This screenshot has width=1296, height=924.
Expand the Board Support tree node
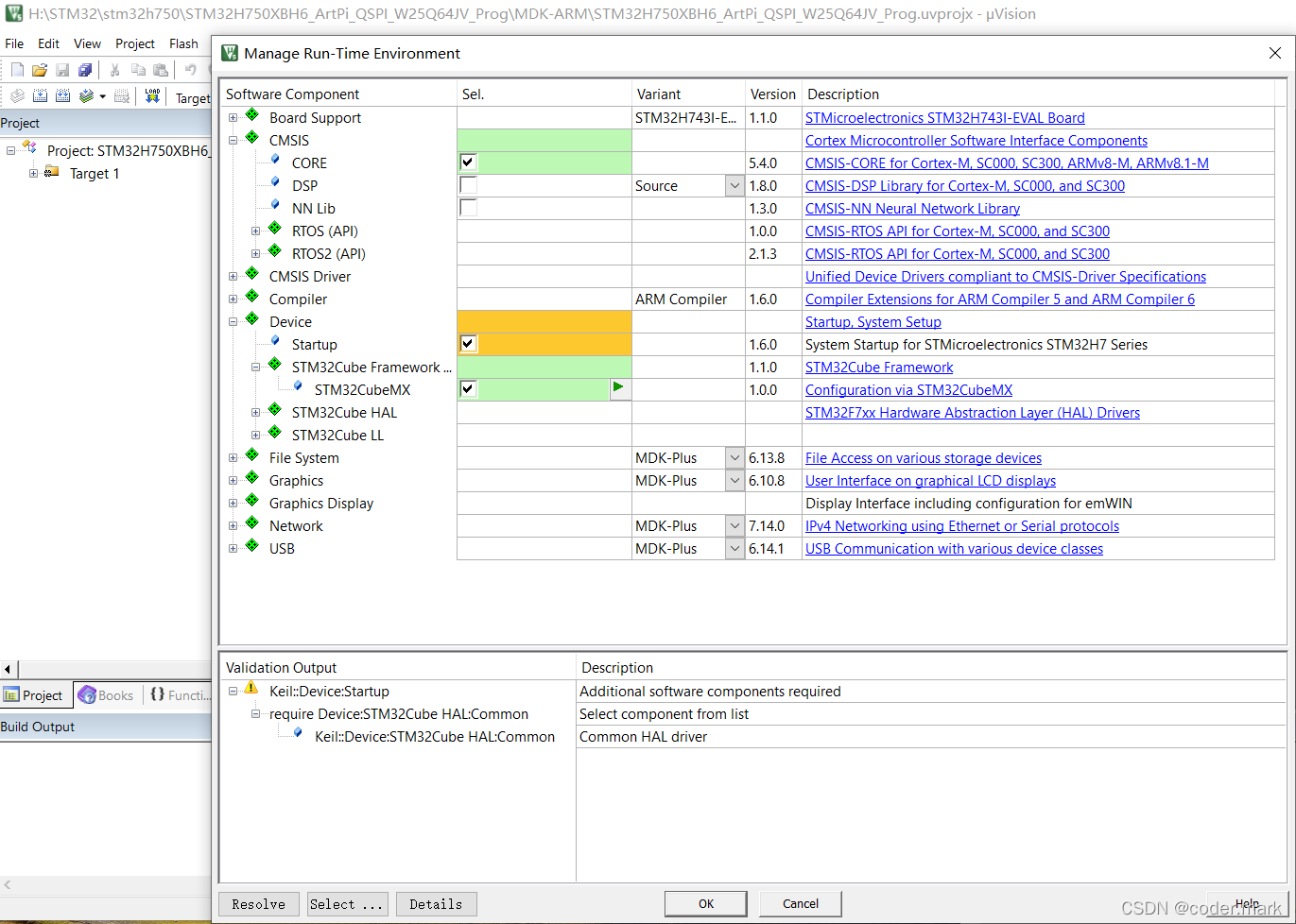(x=233, y=118)
